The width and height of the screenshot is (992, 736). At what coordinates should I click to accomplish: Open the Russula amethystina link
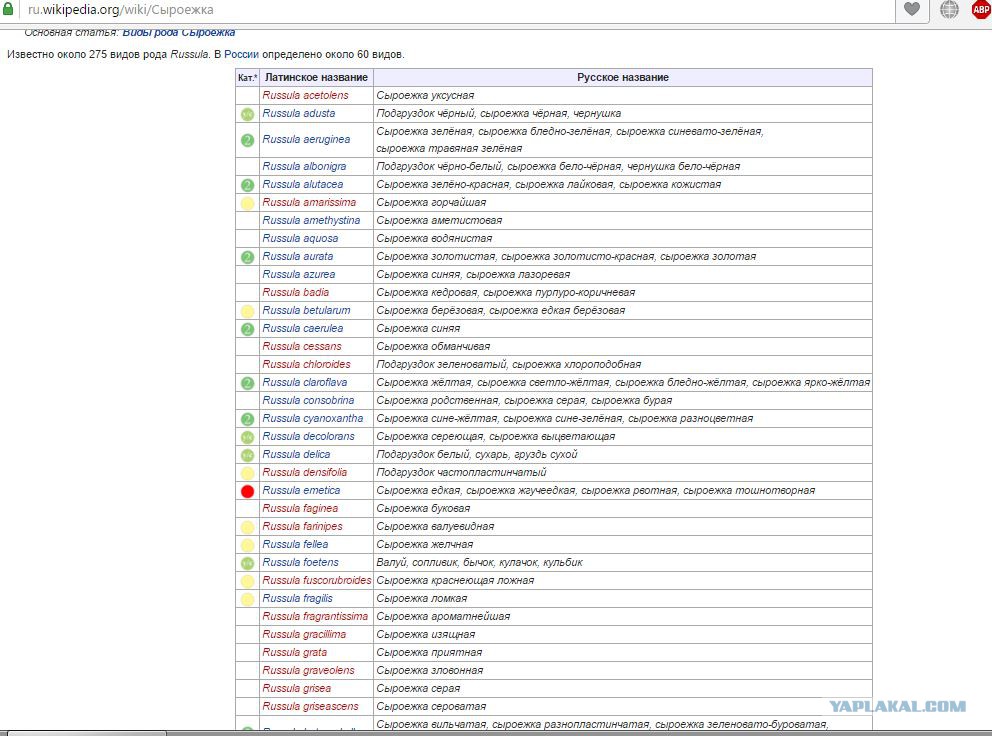click(311, 220)
